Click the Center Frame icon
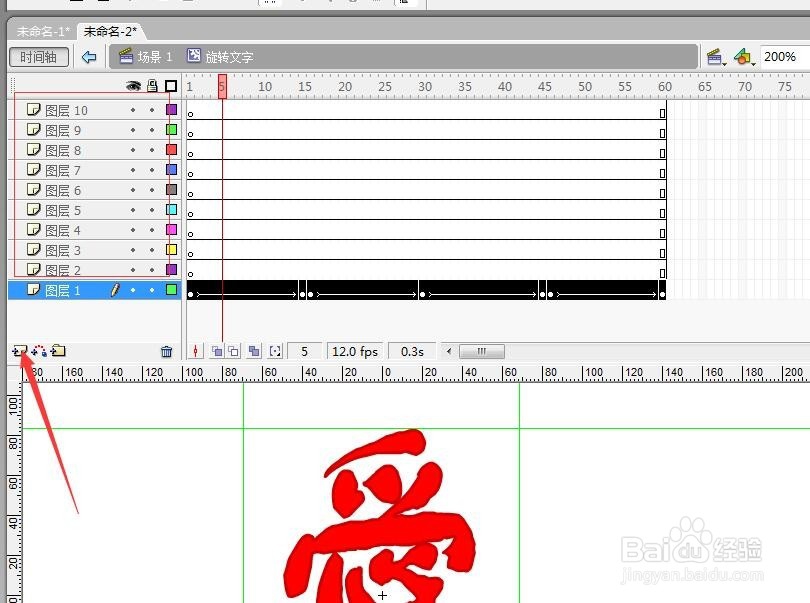Viewport: 810px width, 603px height. (196, 351)
